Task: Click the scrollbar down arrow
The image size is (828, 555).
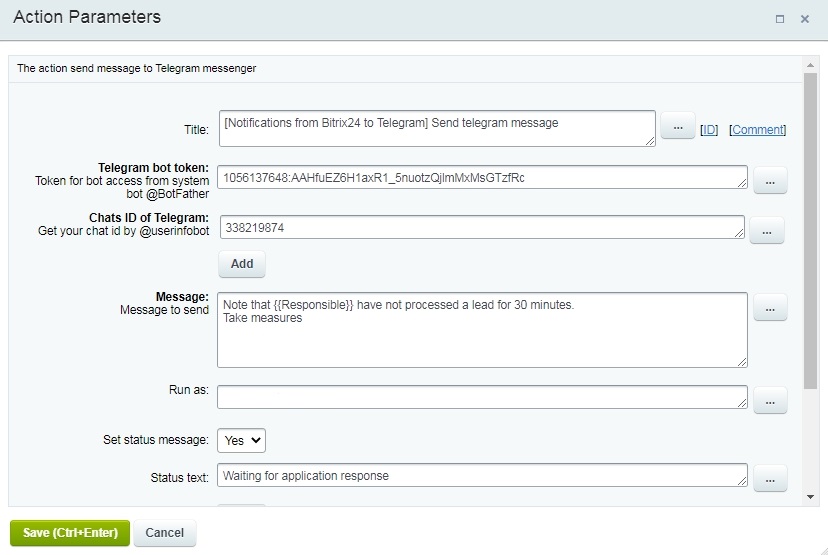Action: coord(810,497)
